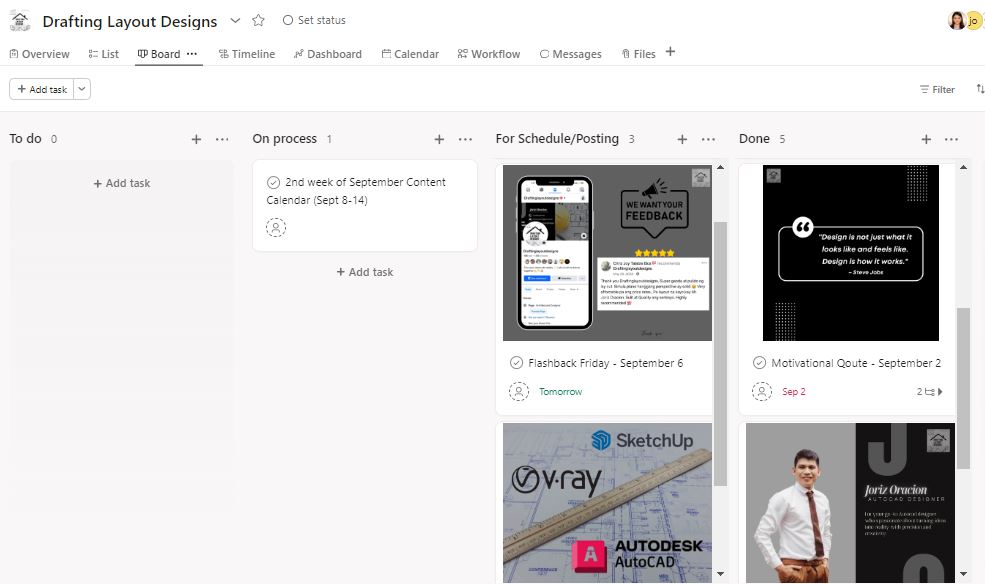Open the Messages tab
The image size is (985, 584).
click(570, 54)
